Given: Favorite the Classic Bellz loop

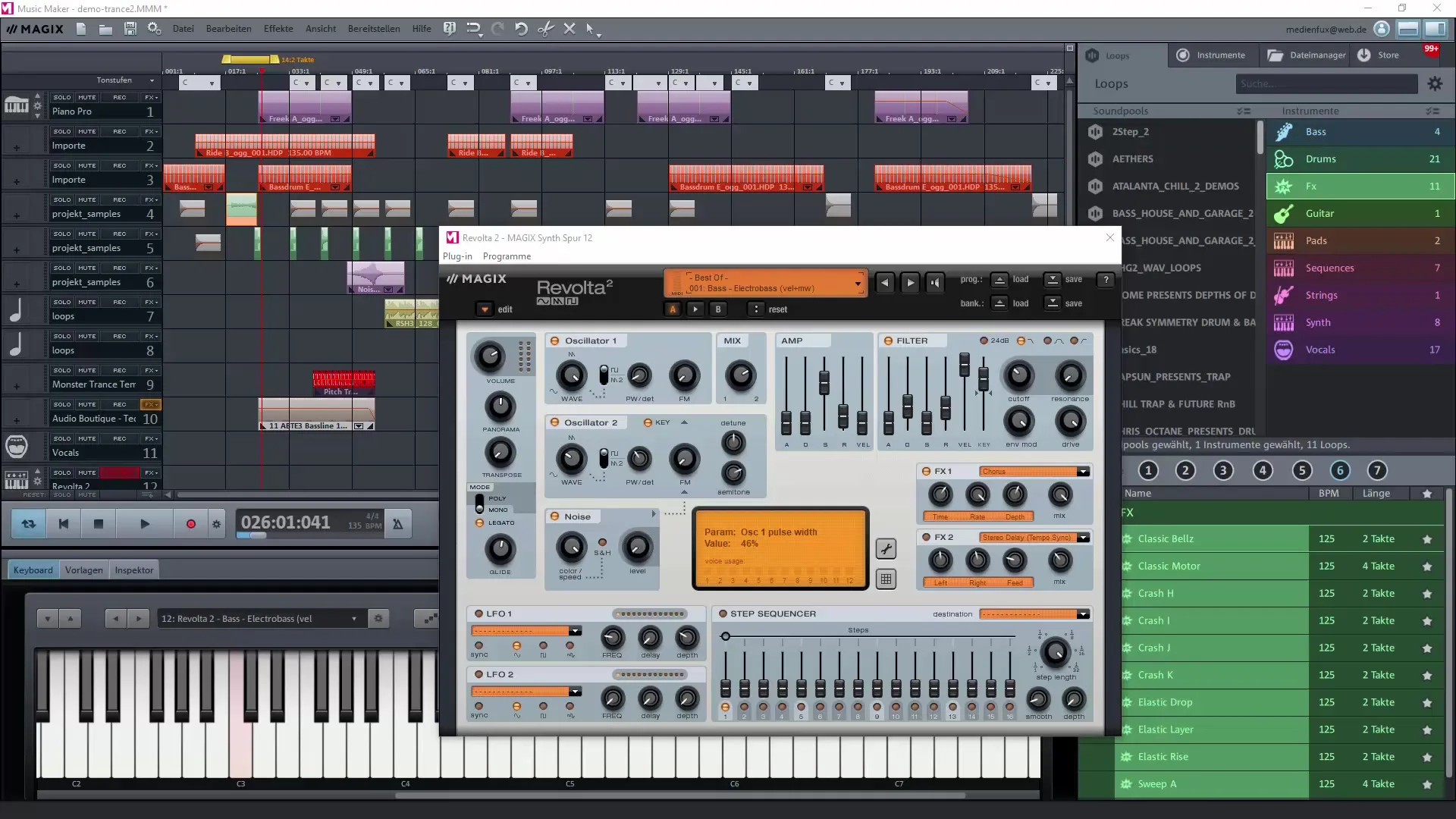Looking at the screenshot, I should [1427, 539].
